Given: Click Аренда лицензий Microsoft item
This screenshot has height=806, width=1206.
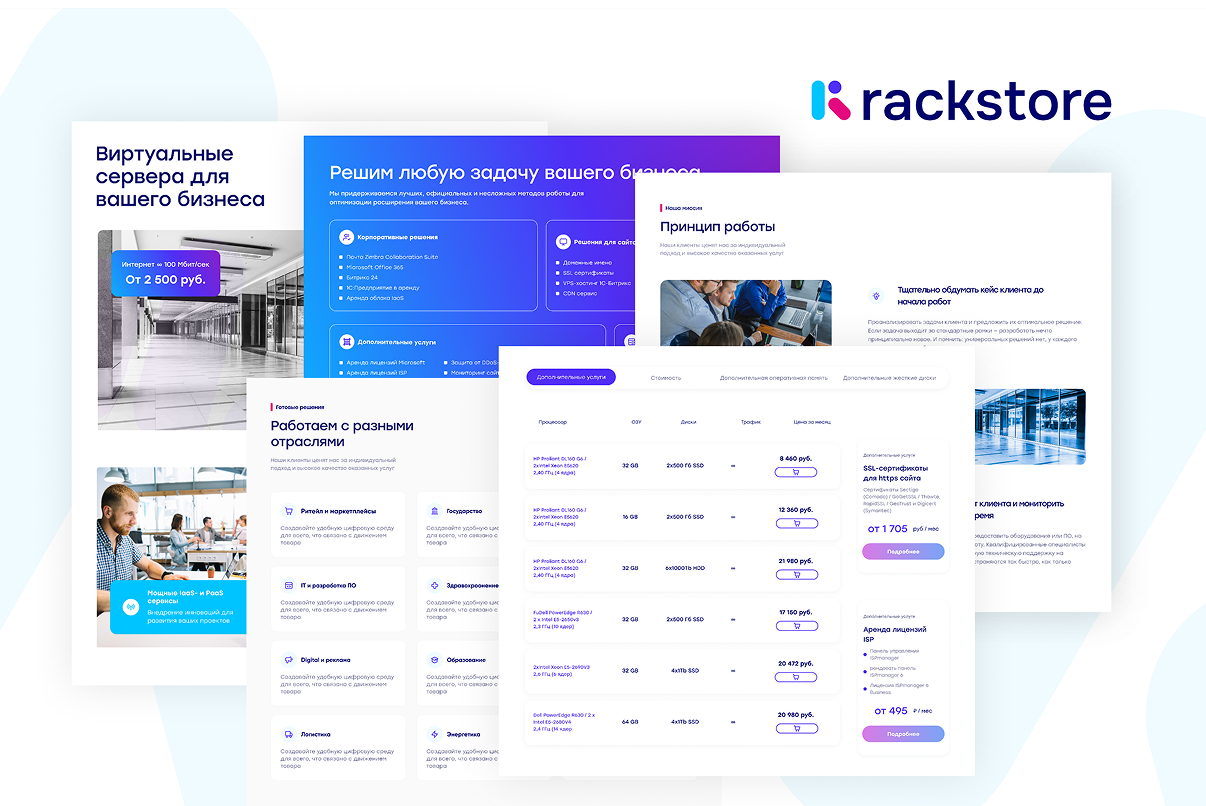Looking at the screenshot, I should [385, 362].
